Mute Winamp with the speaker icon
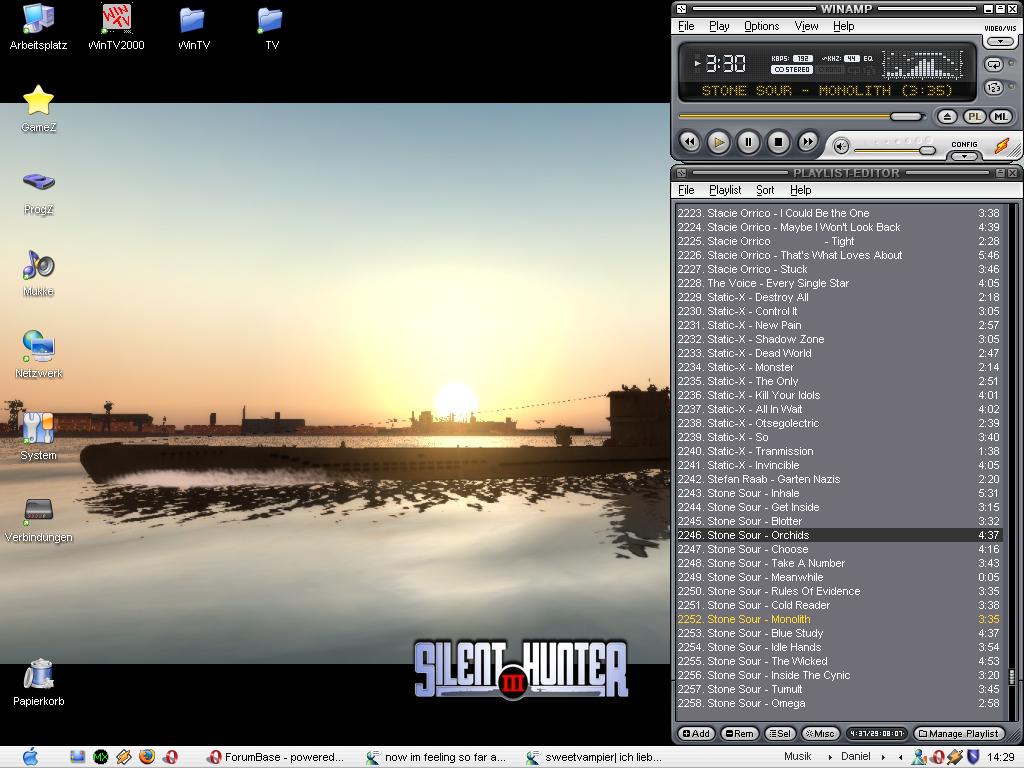The image size is (1024, 768). click(x=841, y=147)
